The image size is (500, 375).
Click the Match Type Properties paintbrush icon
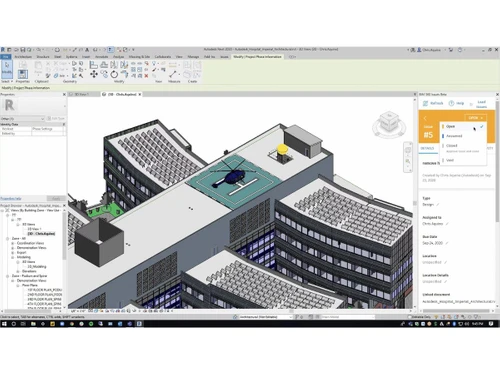tap(48, 76)
